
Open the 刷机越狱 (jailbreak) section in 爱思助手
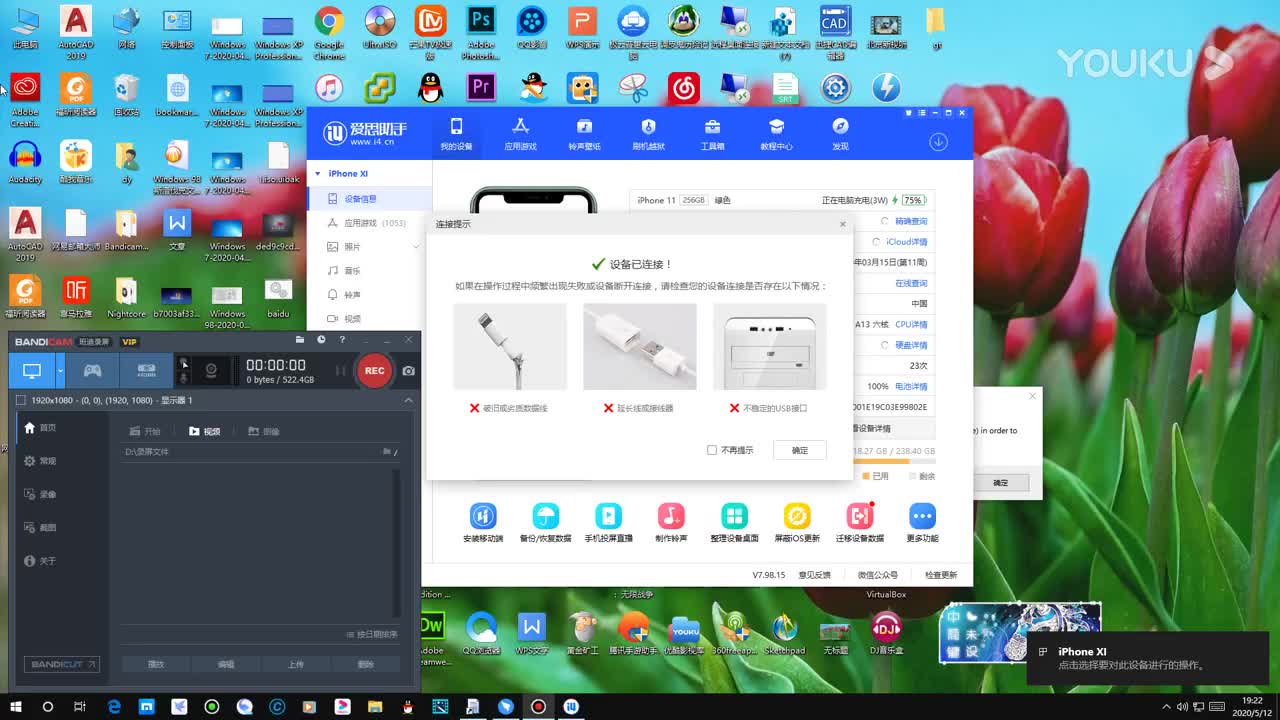click(x=648, y=132)
